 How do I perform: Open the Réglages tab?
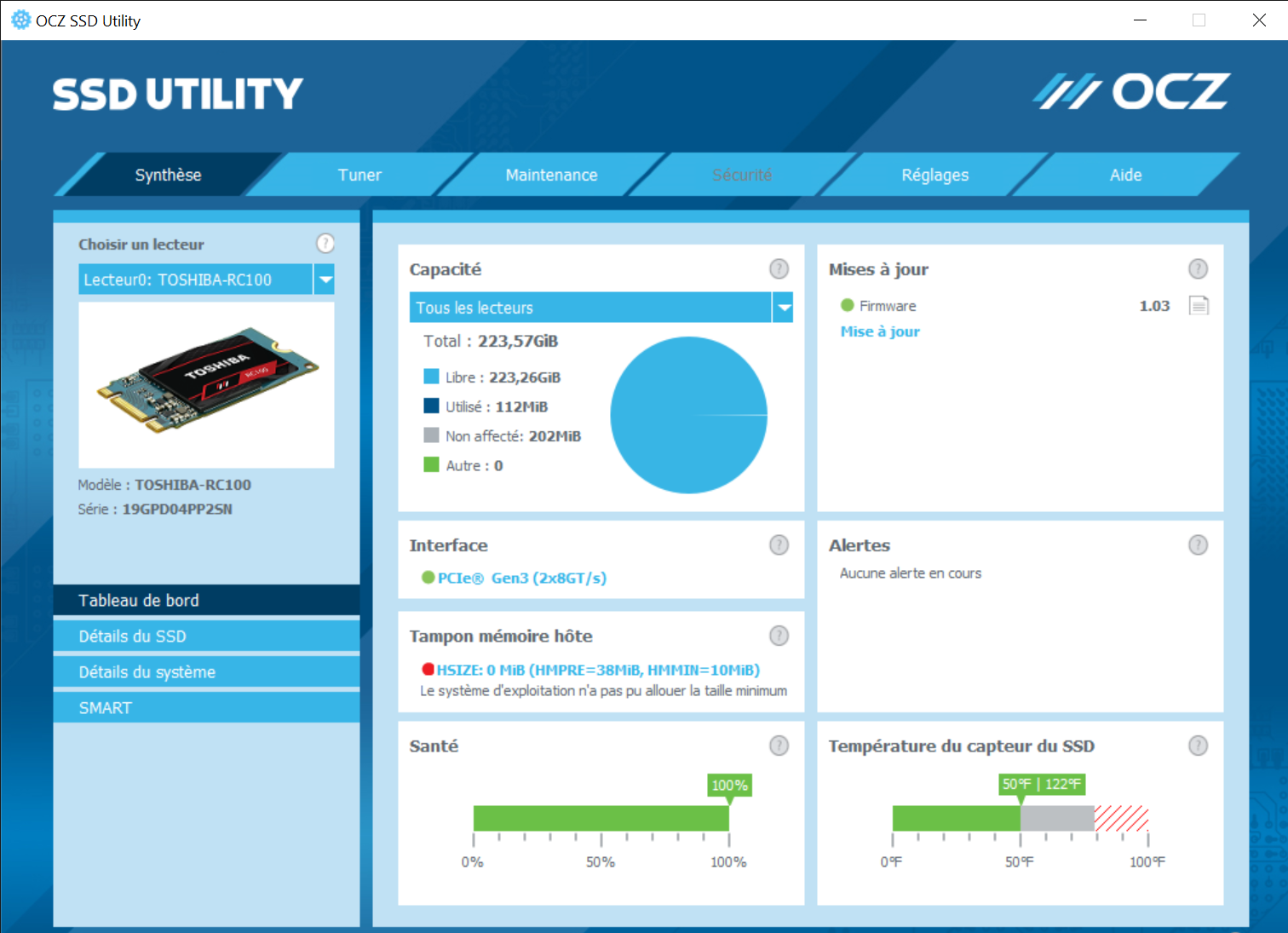point(934,175)
